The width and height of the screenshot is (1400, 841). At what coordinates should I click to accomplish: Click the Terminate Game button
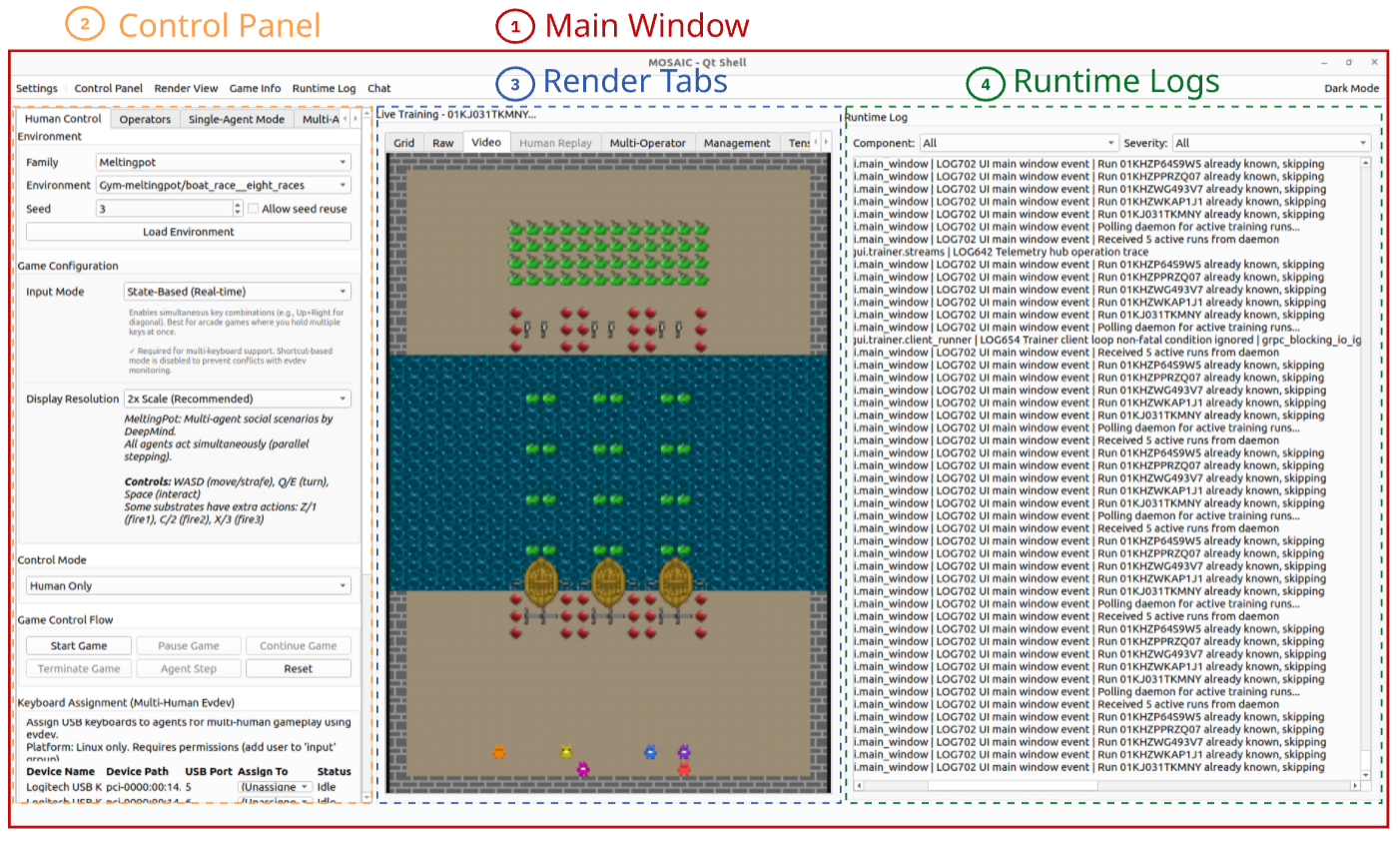tap(79, 669)
